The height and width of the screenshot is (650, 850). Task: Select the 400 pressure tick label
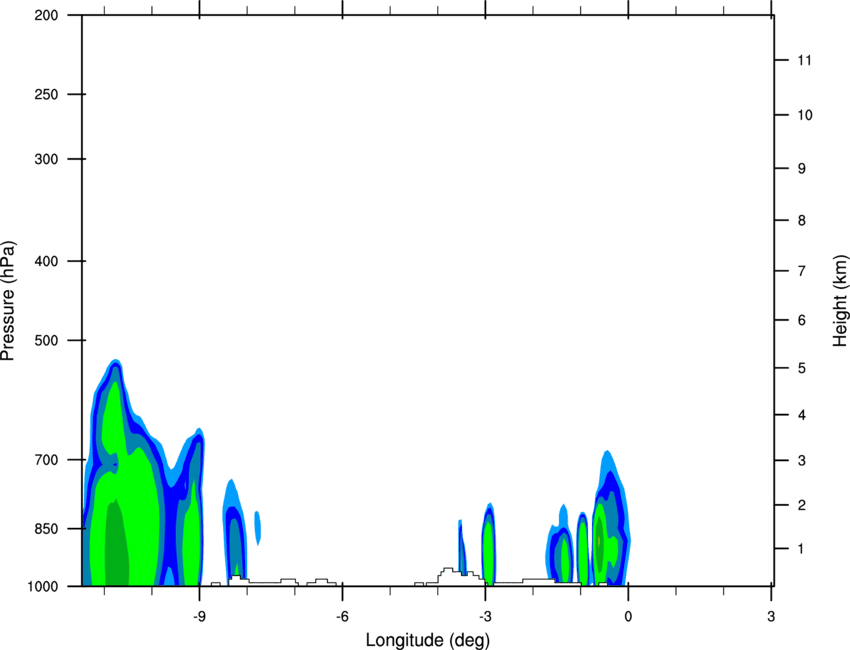coord(46,261)
